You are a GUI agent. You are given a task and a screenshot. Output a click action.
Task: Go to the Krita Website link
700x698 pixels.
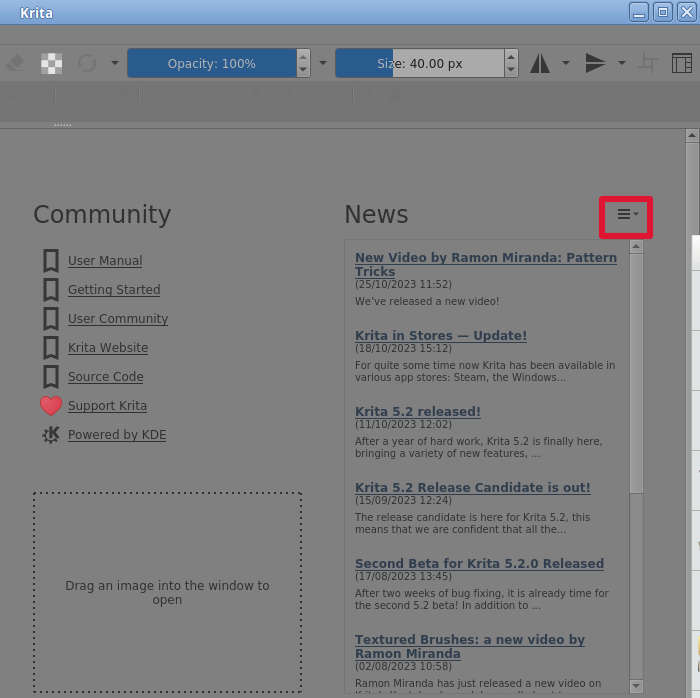108,348
